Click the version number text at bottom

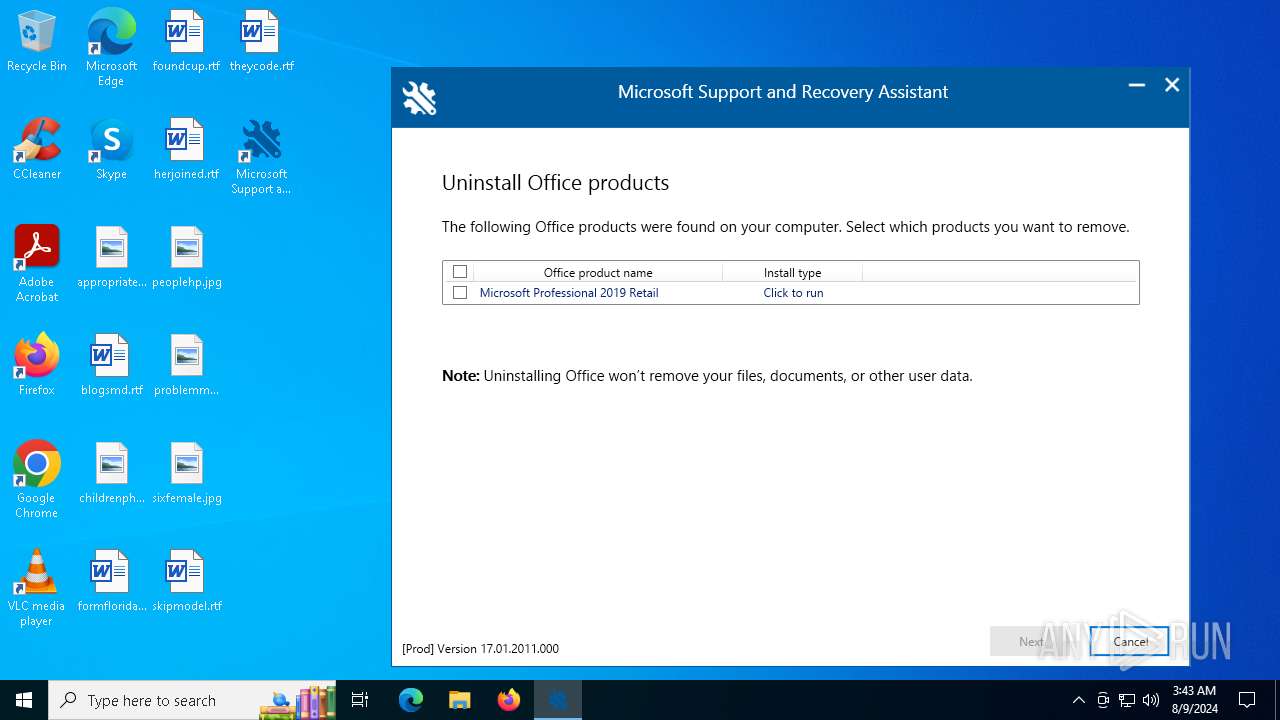tap(480, 649)
